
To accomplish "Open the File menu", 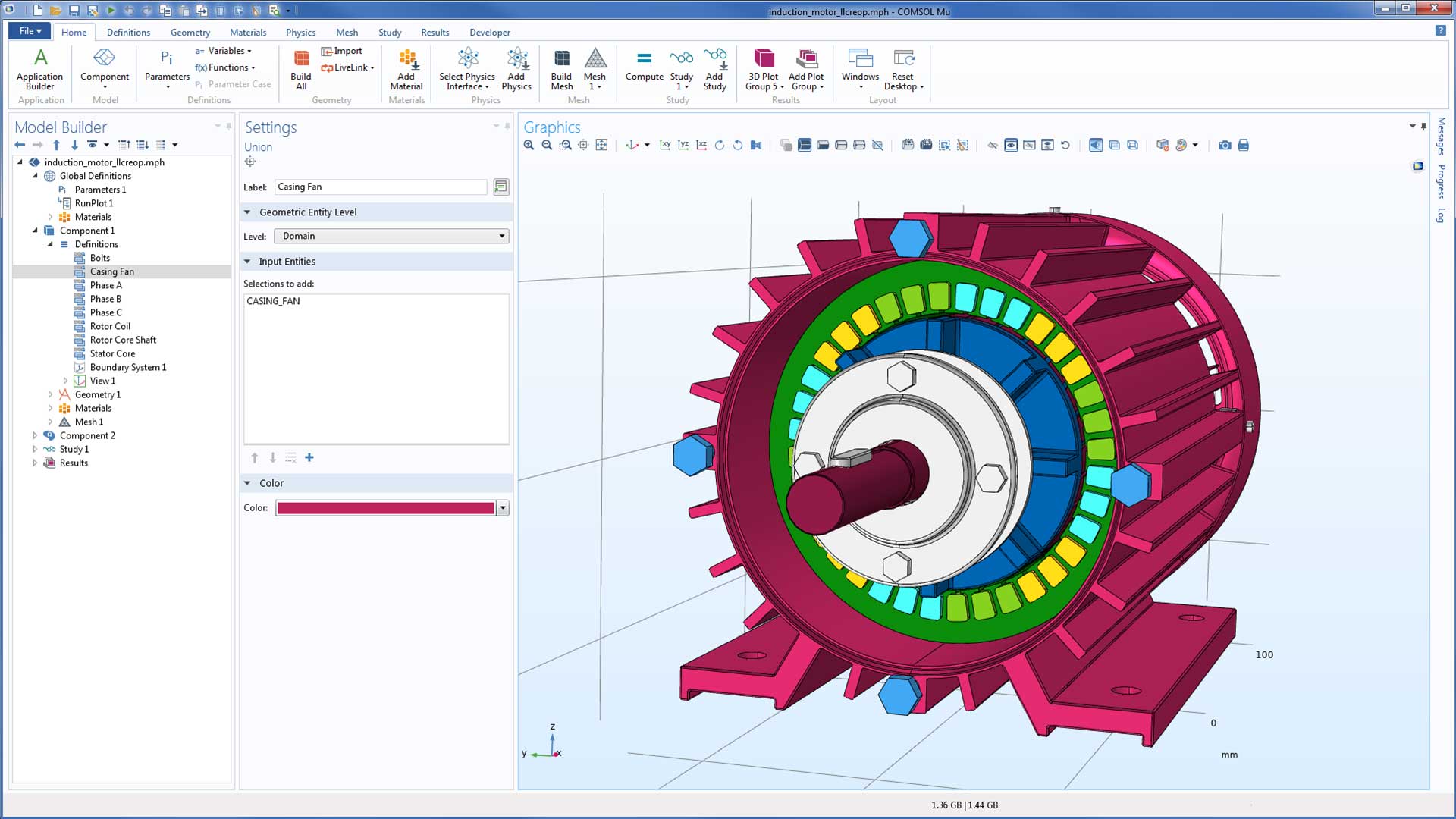I will [30, 31].
